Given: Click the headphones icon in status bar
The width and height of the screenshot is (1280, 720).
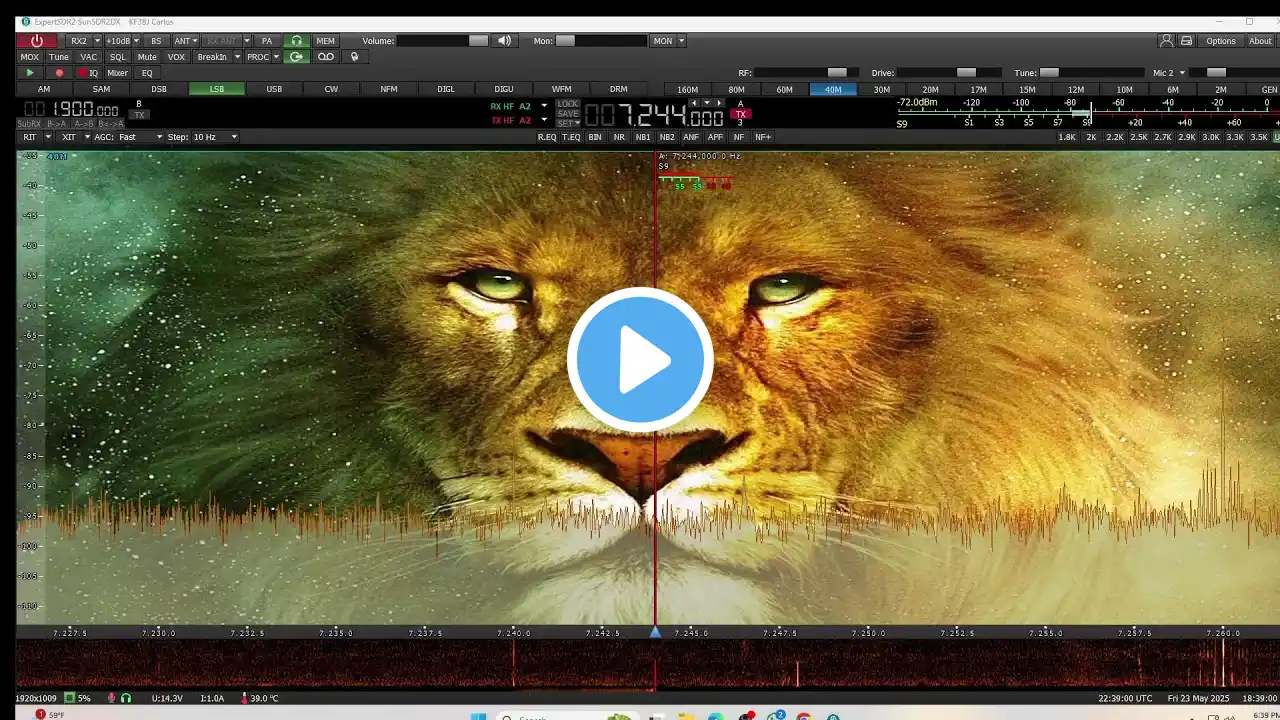Looking at the screenshot, I should click(x=126, y=698).
